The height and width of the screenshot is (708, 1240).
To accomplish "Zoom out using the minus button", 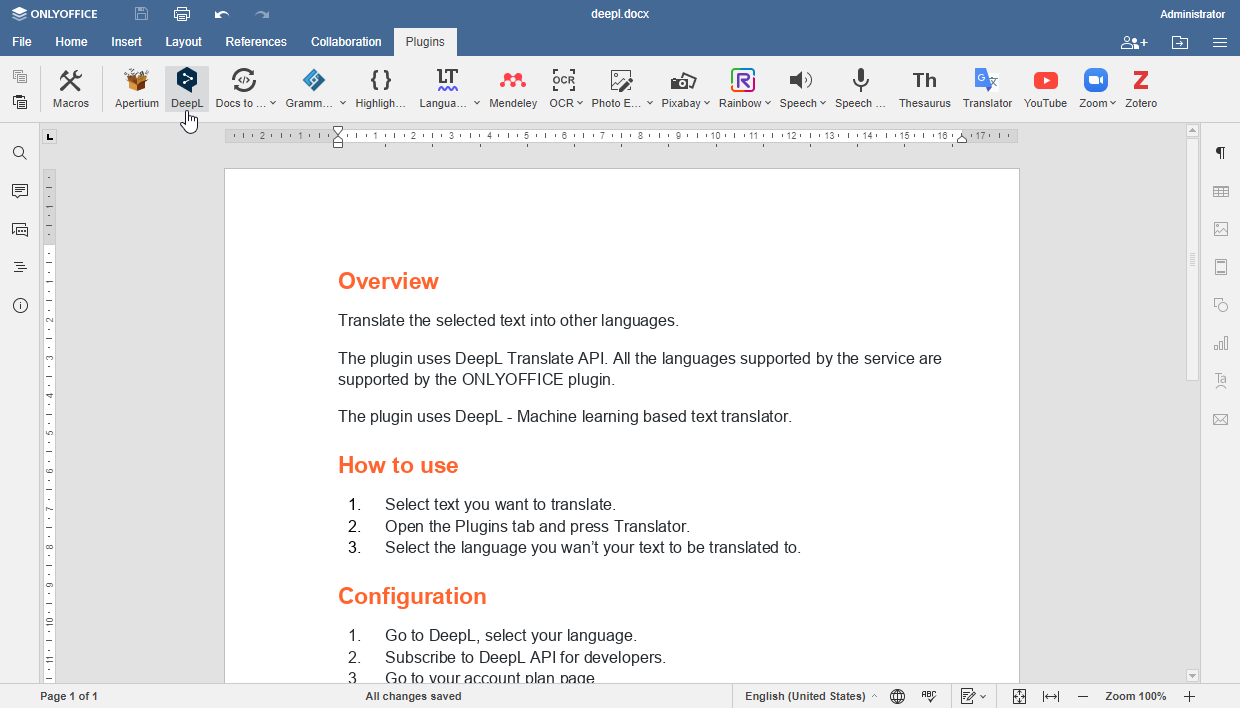I will [1083, 696].
